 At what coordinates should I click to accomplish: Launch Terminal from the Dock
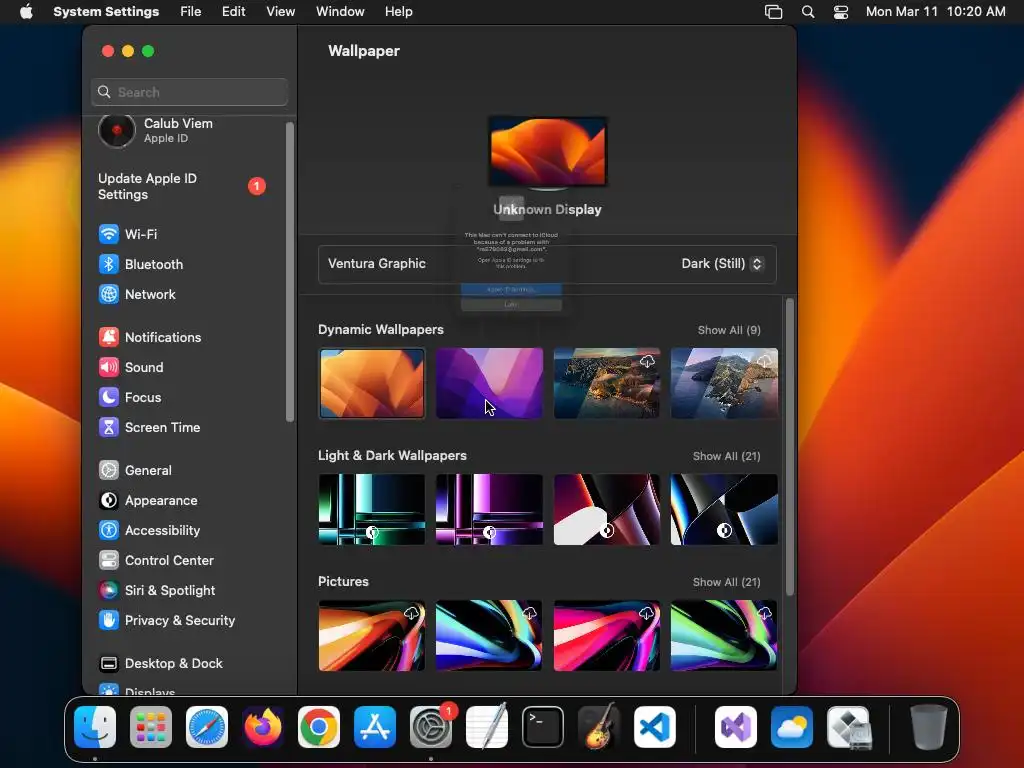pos(543,727)
